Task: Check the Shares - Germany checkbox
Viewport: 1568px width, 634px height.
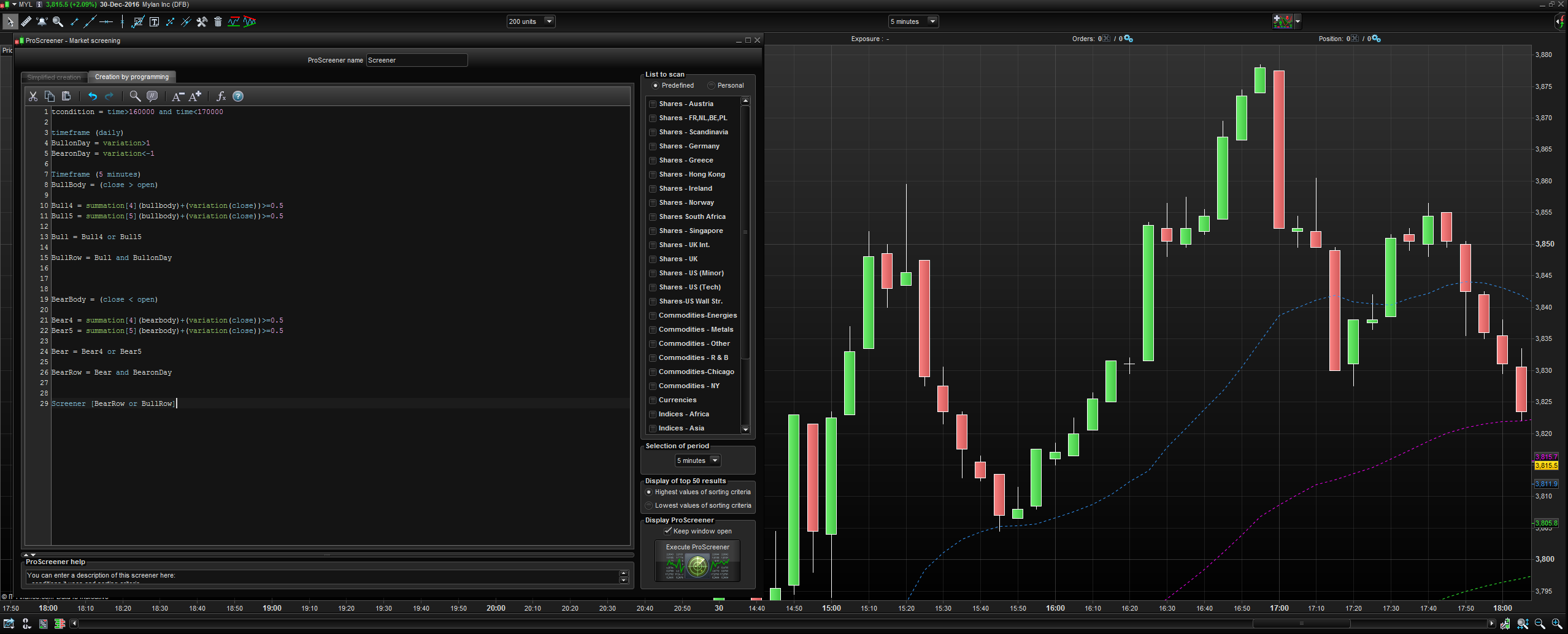Action: [653, 147]
